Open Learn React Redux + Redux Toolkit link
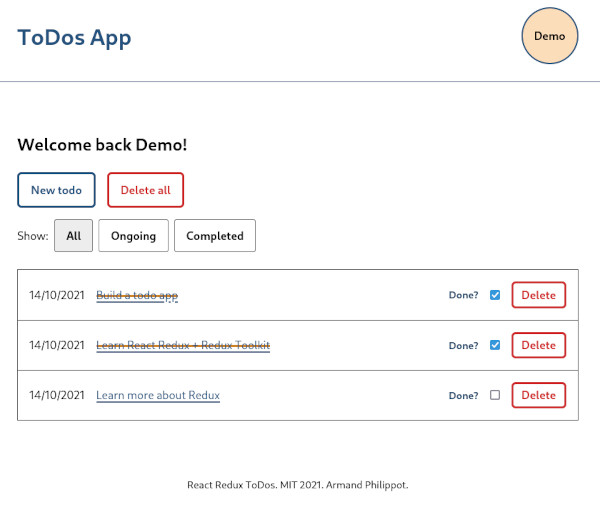 (x=183, y=345)
